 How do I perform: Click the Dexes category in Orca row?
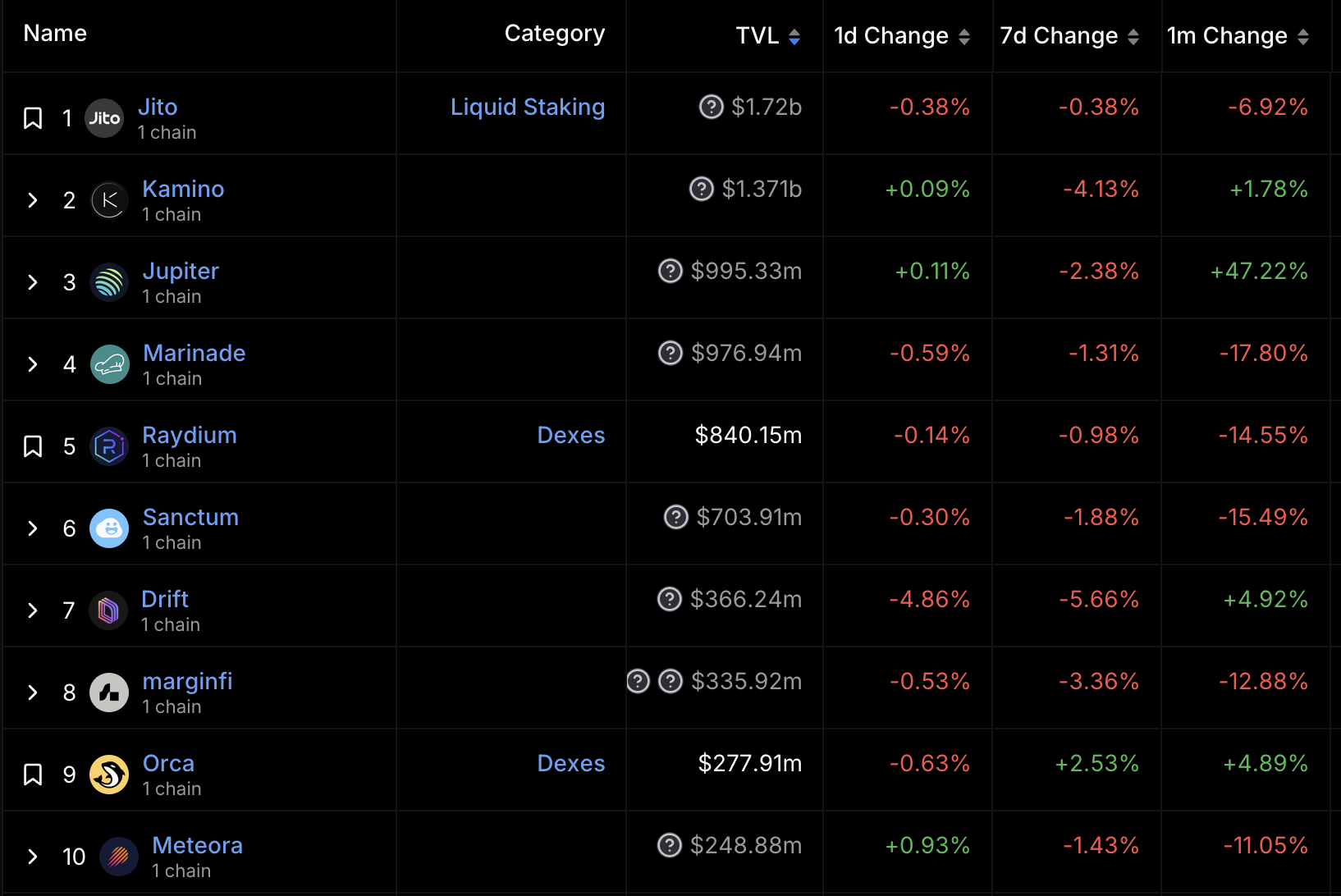coord(570,763)
